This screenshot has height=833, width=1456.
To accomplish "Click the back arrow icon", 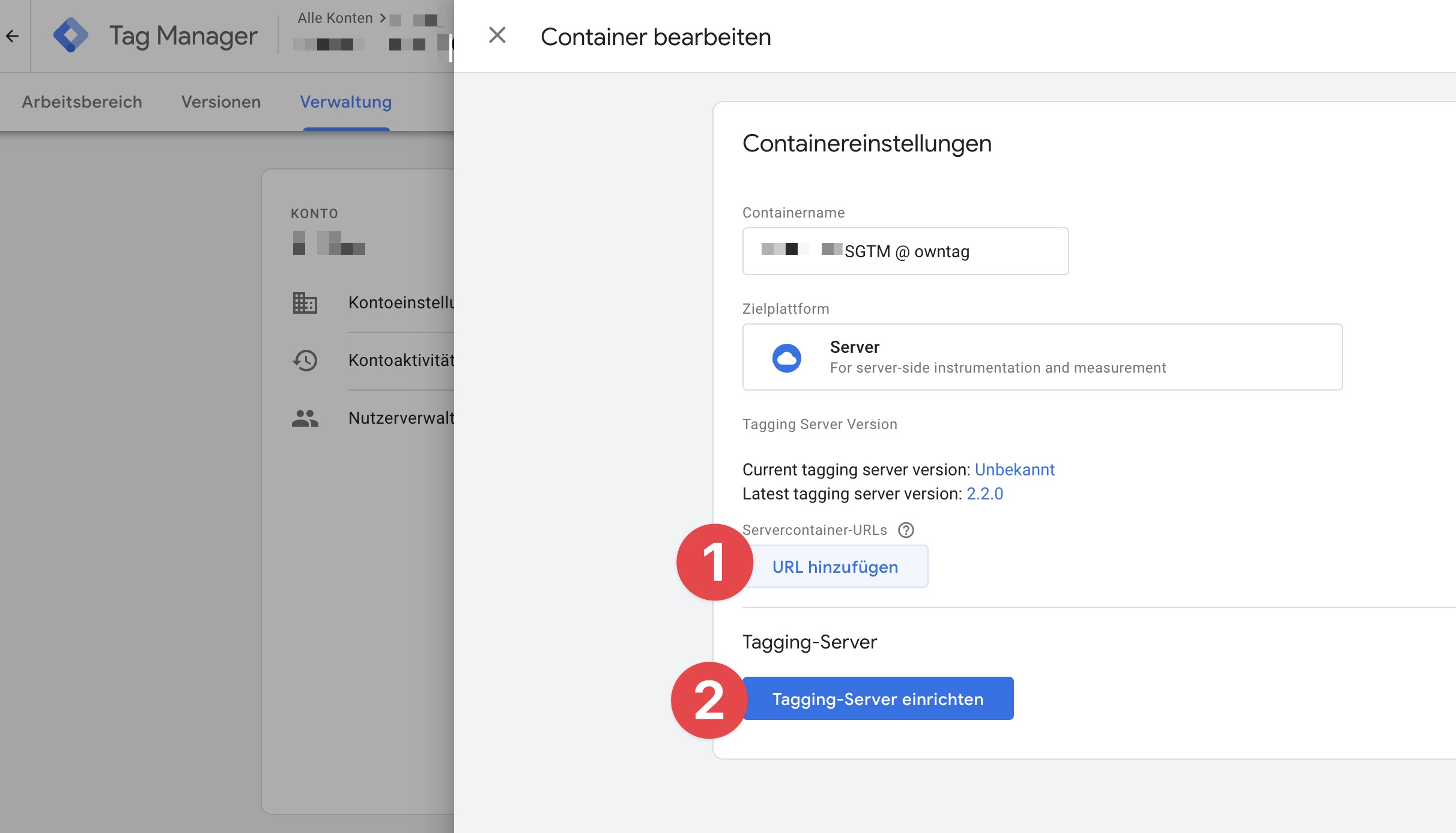I will (x=13, y=36).
